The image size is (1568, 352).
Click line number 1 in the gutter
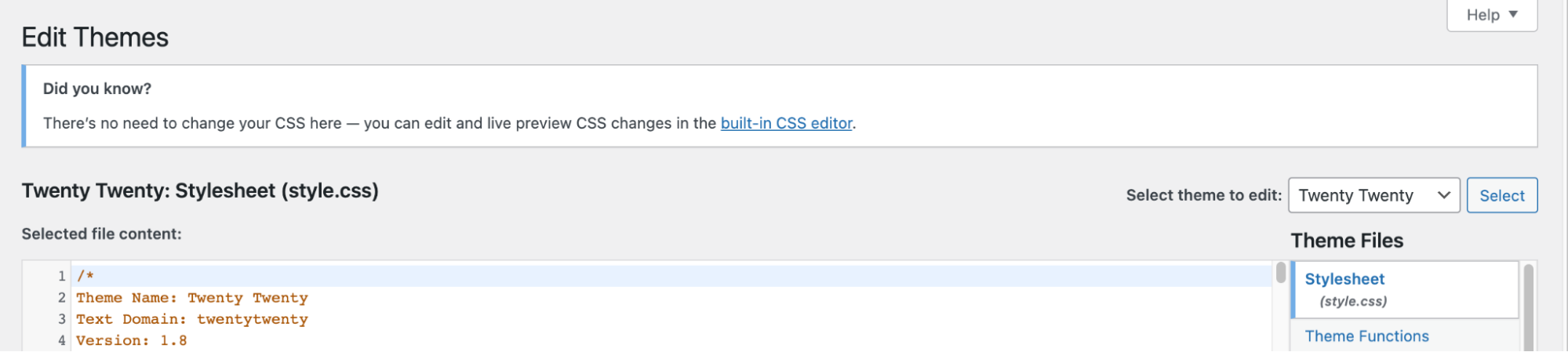[61, 276]
